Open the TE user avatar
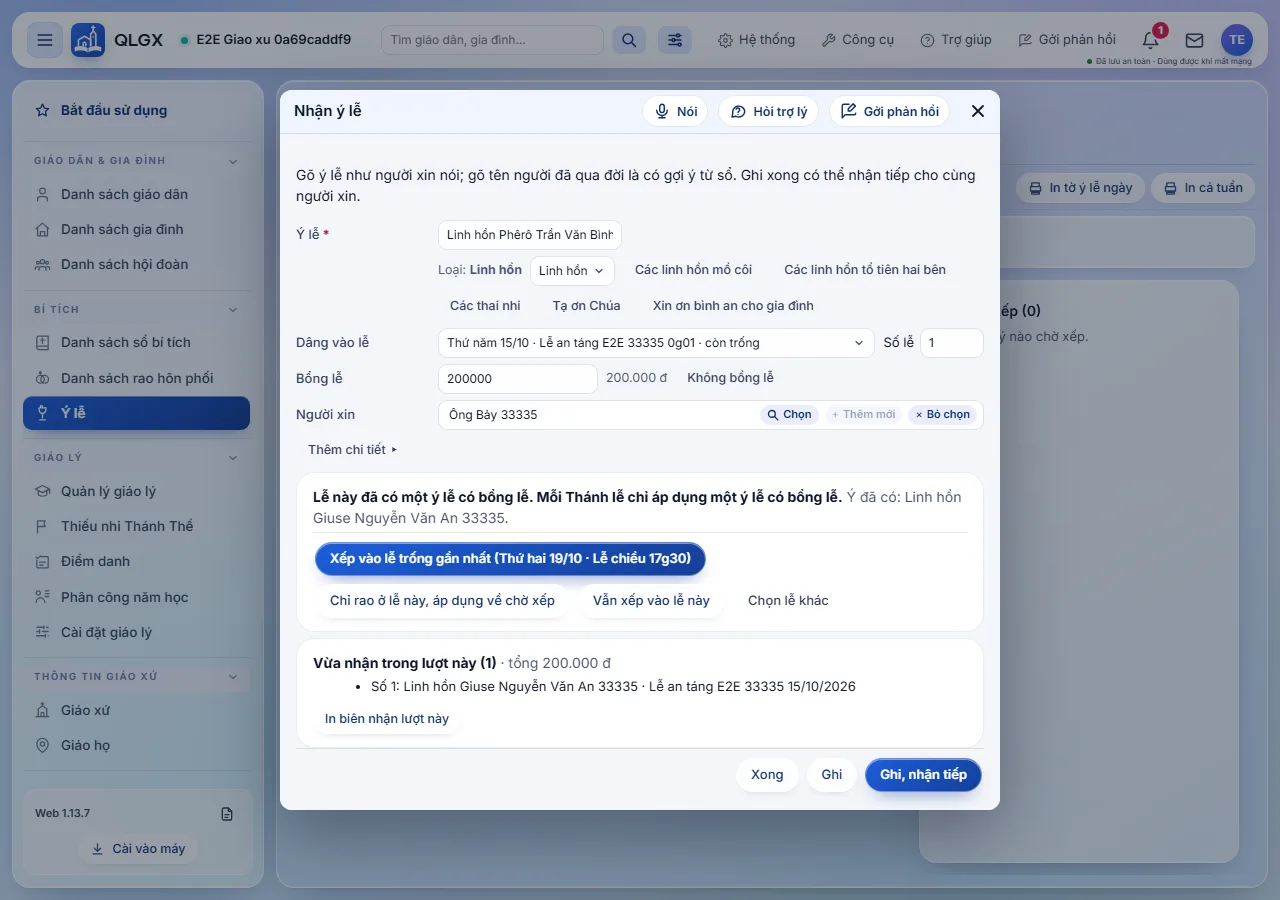The height and width of the screenshot is (900, 1280). pyautogui.click(x=1237, y=40)
